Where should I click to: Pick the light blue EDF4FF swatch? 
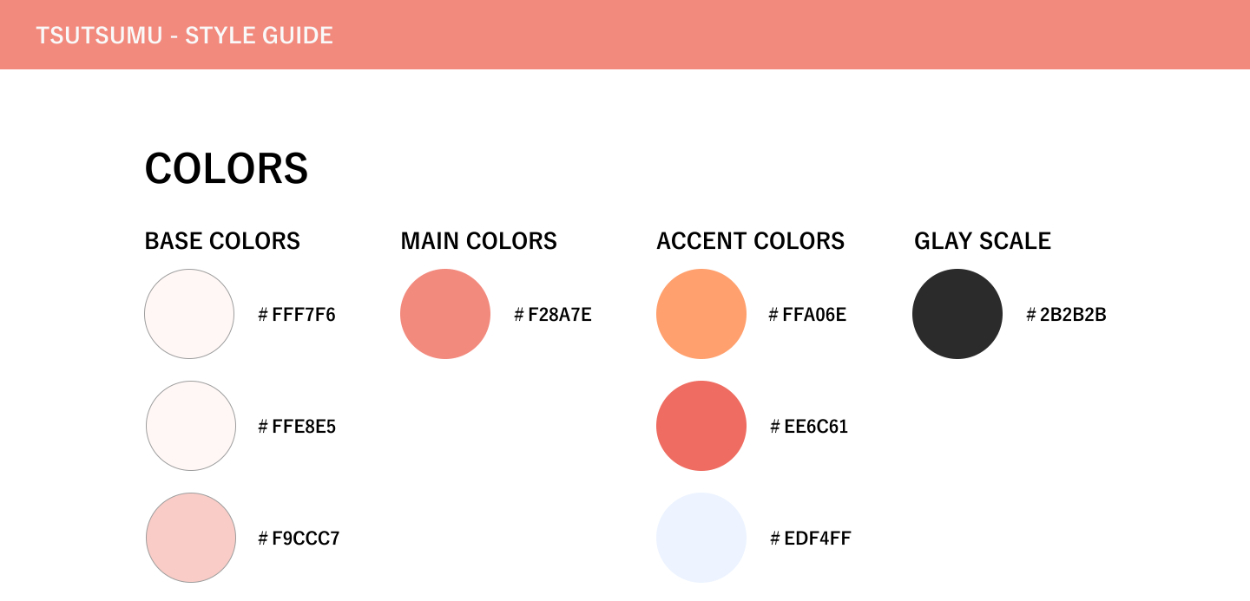tap(701, 538)
